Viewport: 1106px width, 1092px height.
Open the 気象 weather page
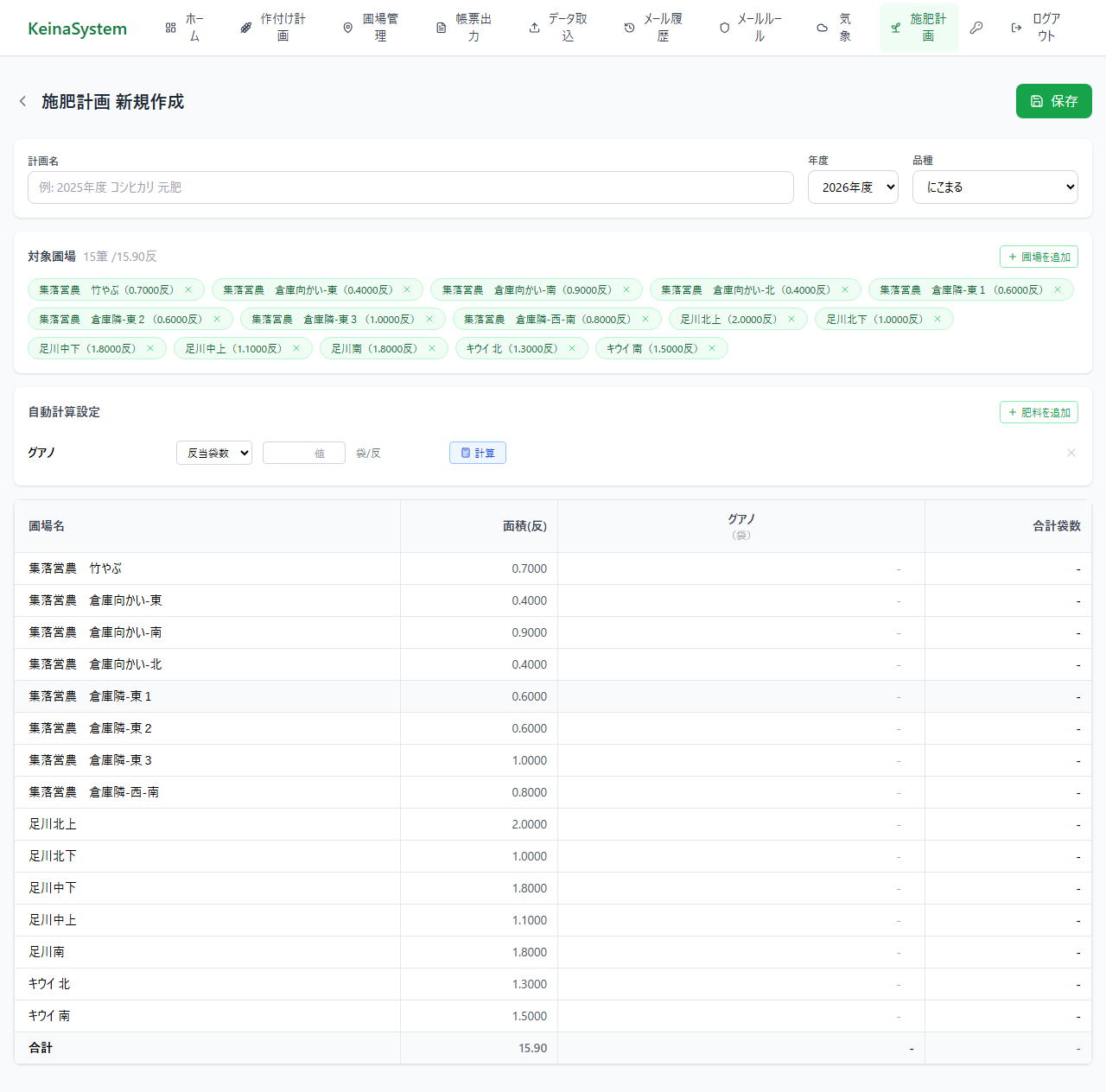pos(835,28)
